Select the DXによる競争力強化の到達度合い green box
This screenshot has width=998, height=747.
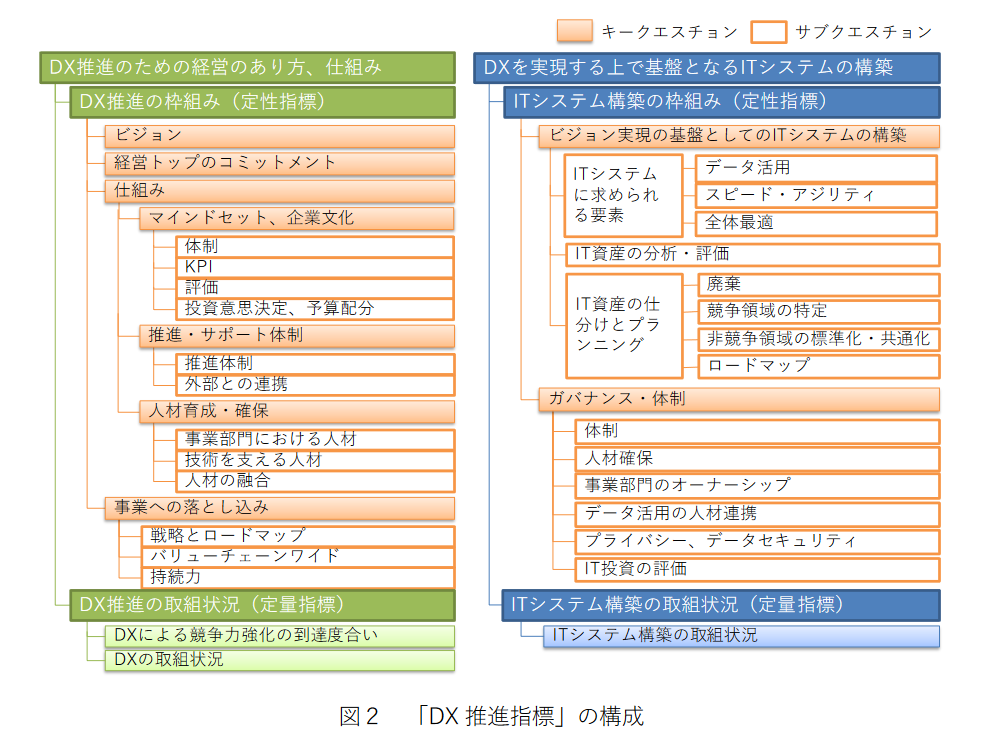(279, 636)
